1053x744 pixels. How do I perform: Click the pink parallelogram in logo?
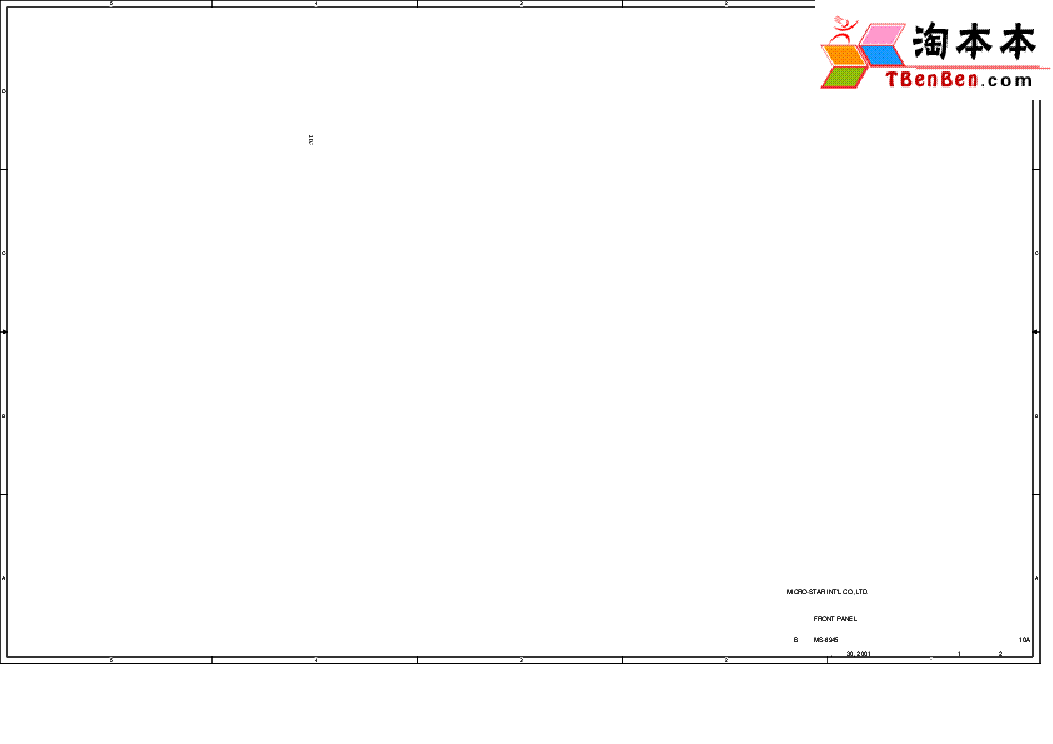click(881, 35)
